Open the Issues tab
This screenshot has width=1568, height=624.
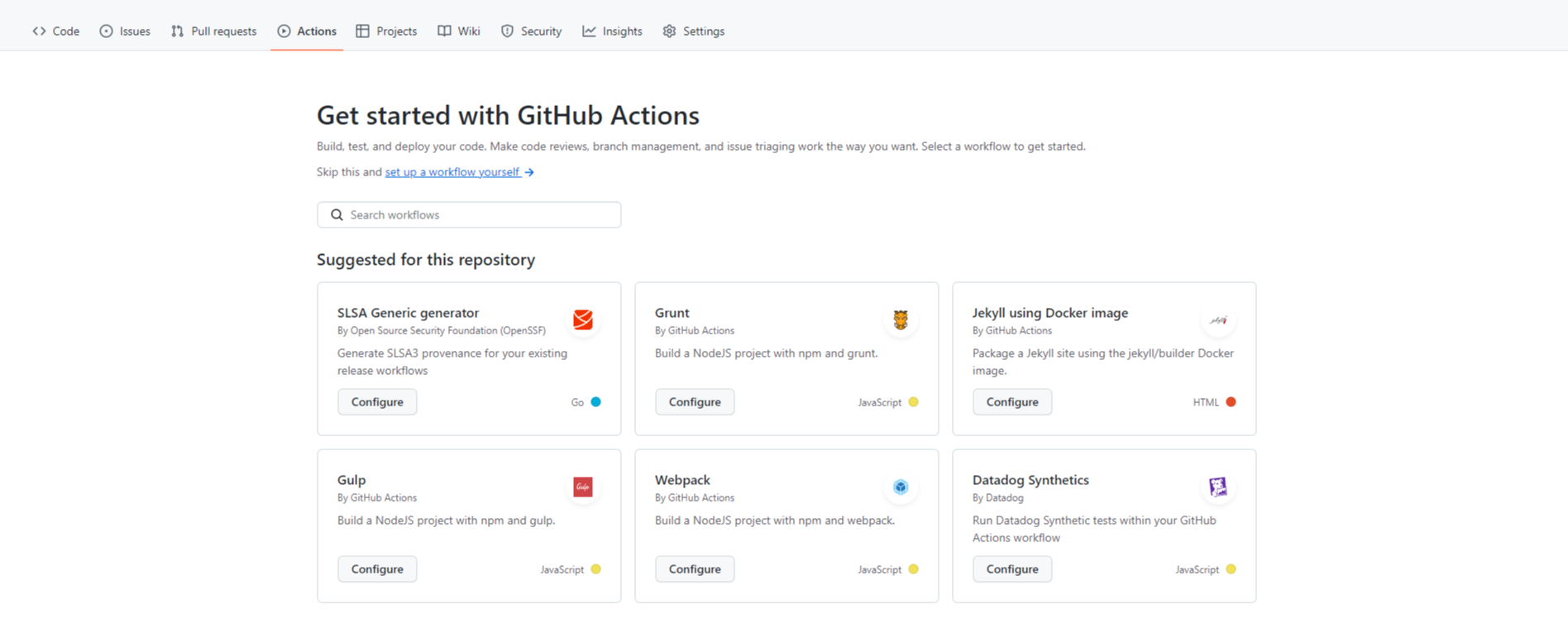point(125,31)
